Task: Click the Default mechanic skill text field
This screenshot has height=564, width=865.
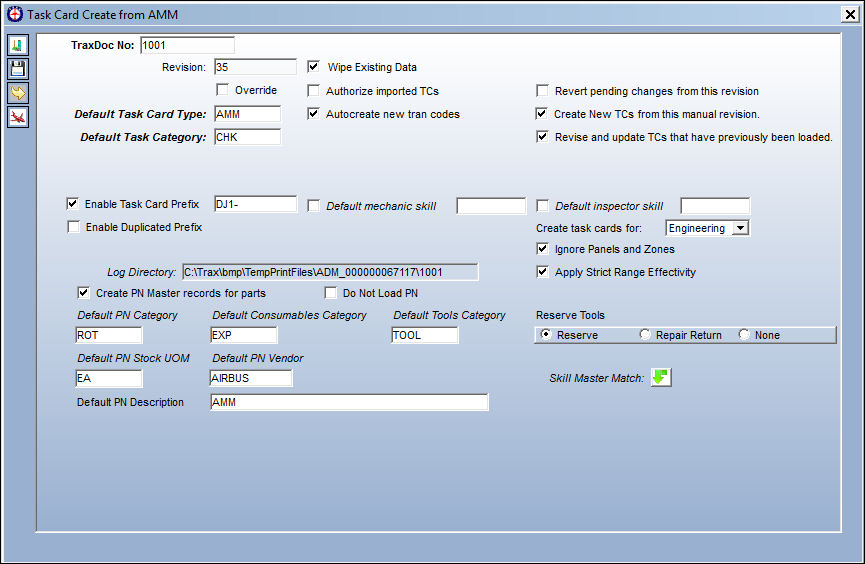Action: point(491,206)
